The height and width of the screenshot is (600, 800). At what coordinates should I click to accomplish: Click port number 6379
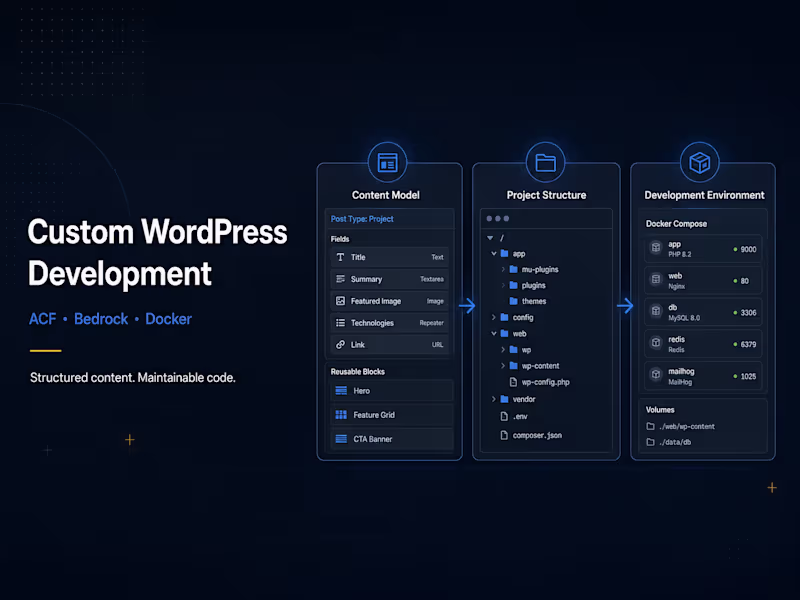pyautogui.click(x=748, y=344)
